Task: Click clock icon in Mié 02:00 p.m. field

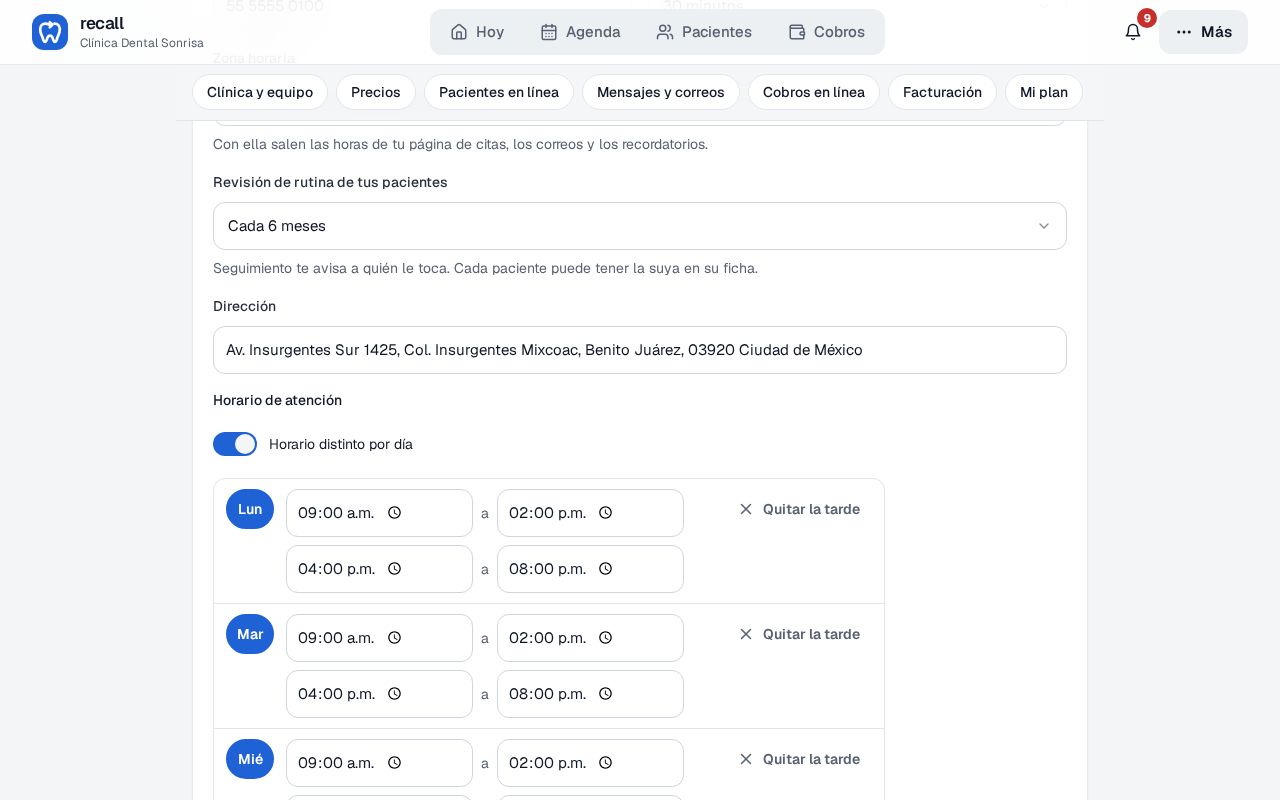Action: click(x=605, y=763)
